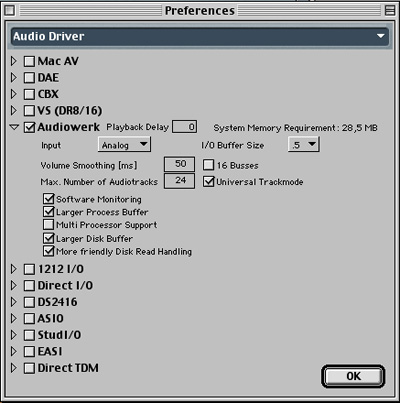
Task: Expand the Mac AV driver settings
Action: 13,61
